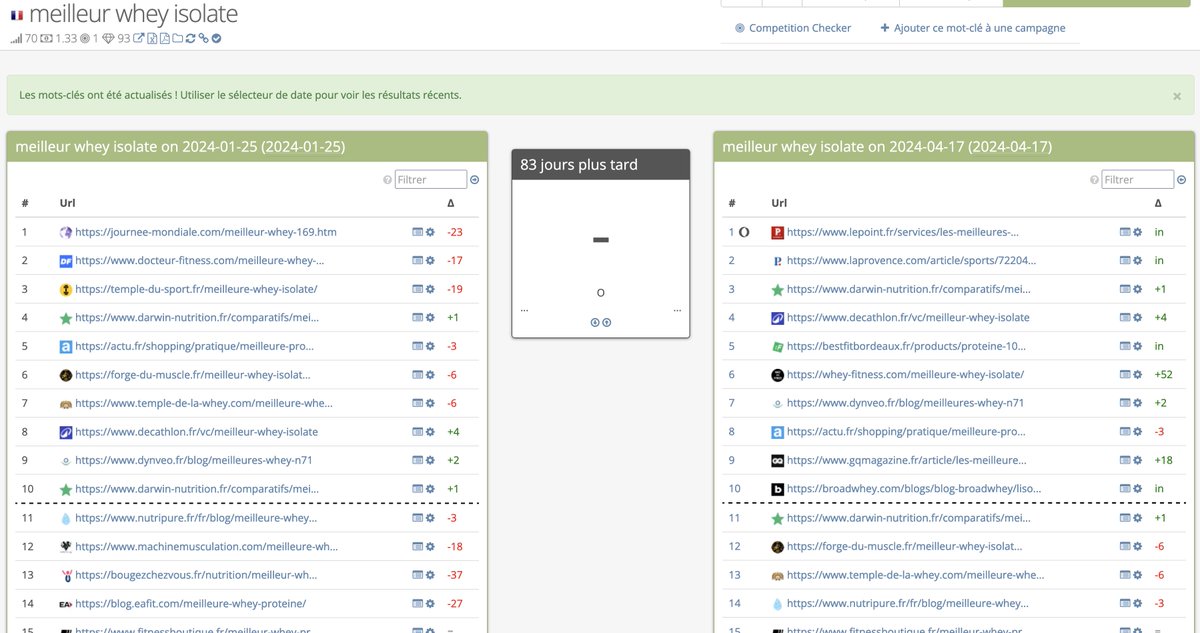1200x633 pixels.
Task: Click help icon beside right Filtrer field
Action: [1094, 180]
